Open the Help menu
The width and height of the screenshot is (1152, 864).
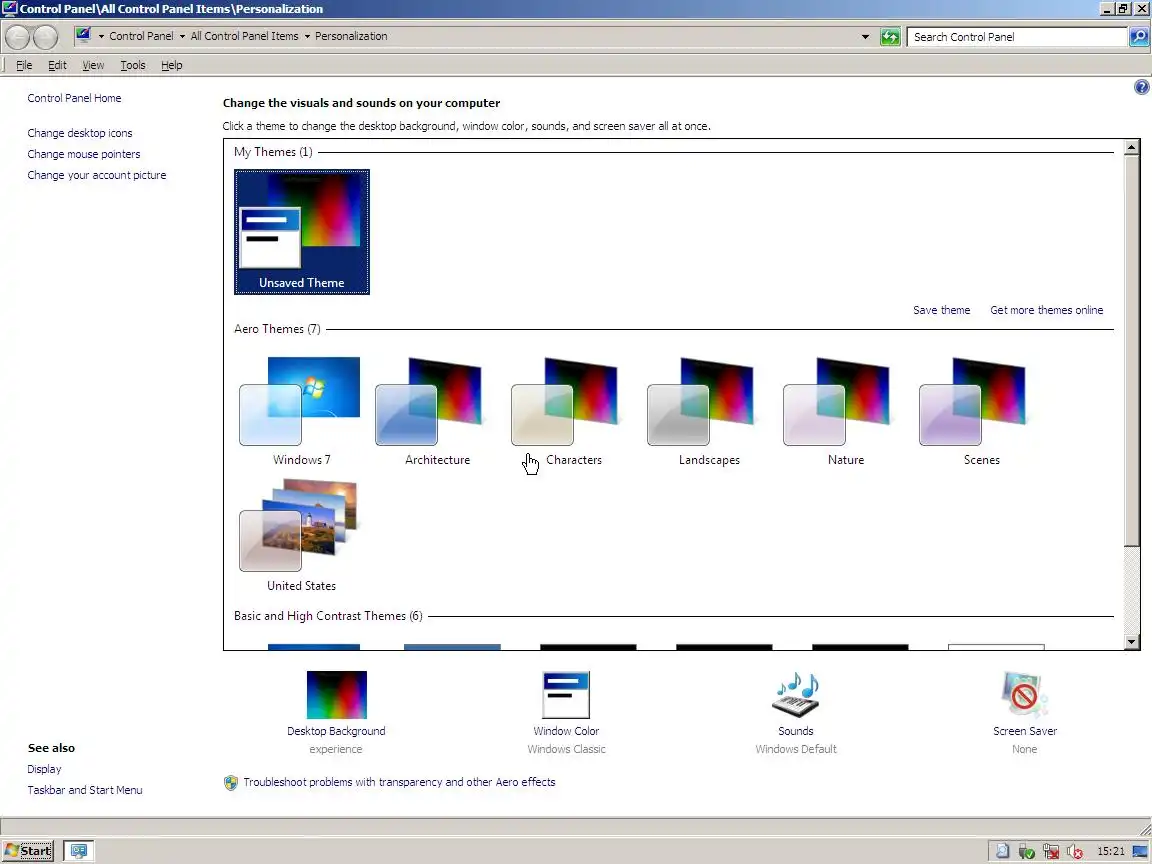coord(172,65)
